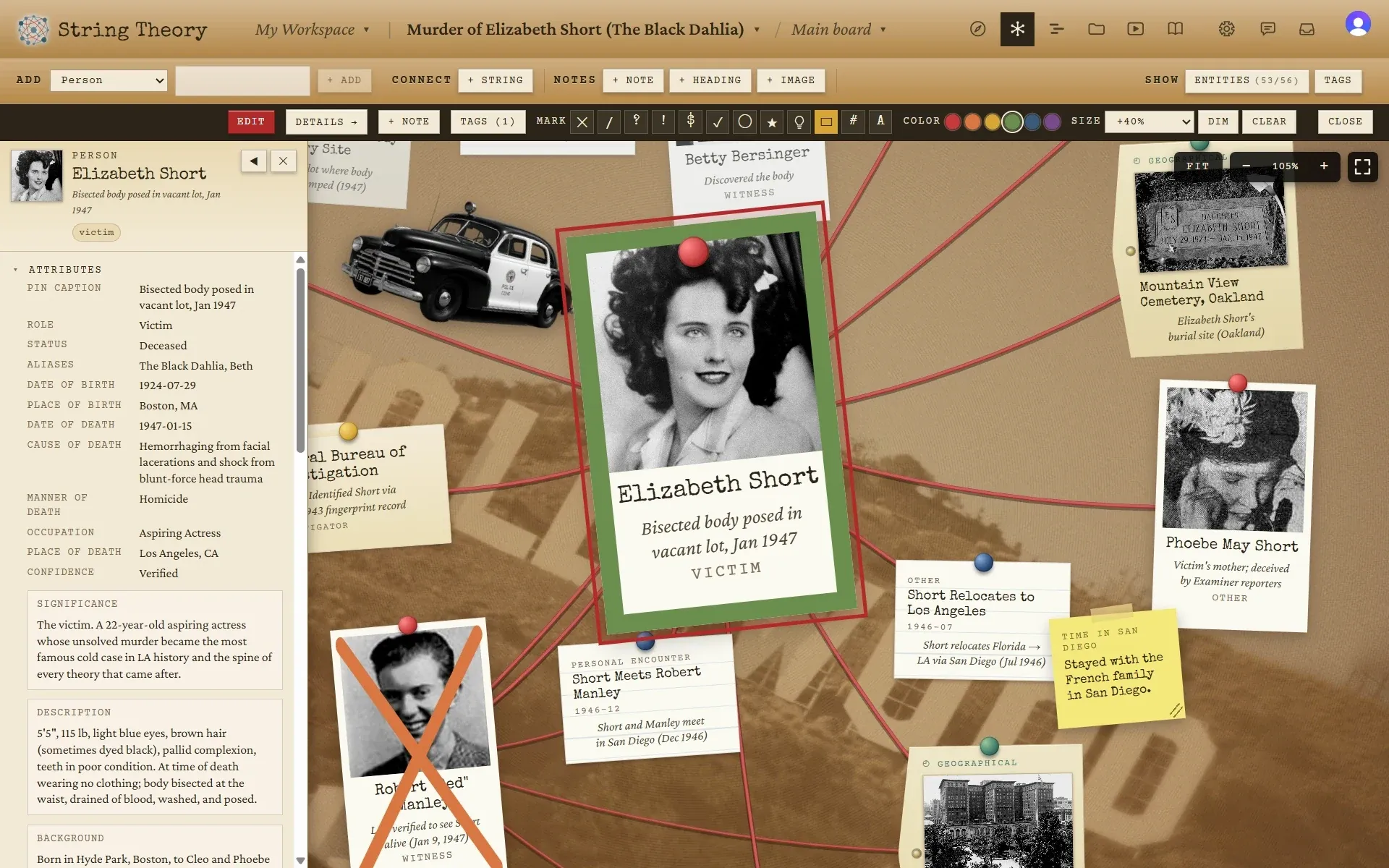Click the side panel scroll-down arrow
The height and width of the screenshot is (868, 1389).
coord(300,860)
